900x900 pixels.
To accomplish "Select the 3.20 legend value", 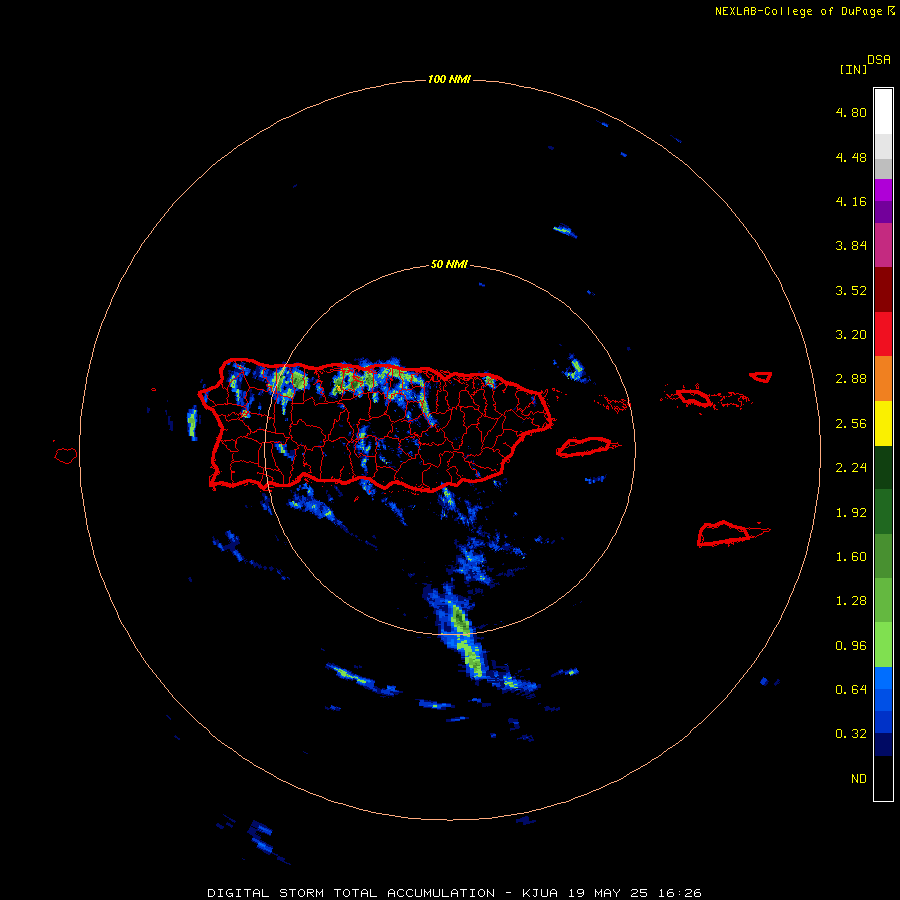I will [851, 335].
